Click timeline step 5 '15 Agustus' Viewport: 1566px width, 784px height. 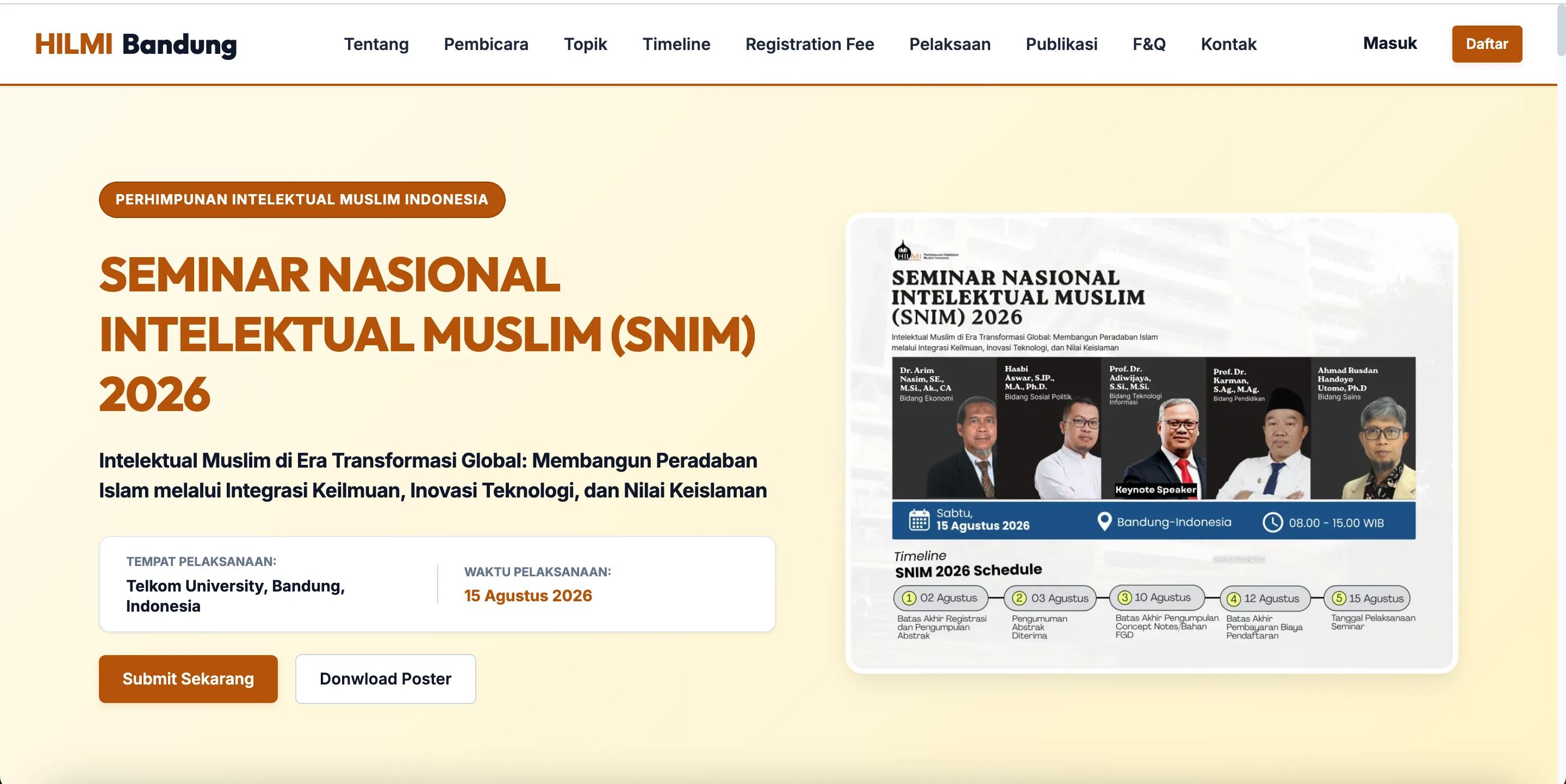click(1367, 598)
